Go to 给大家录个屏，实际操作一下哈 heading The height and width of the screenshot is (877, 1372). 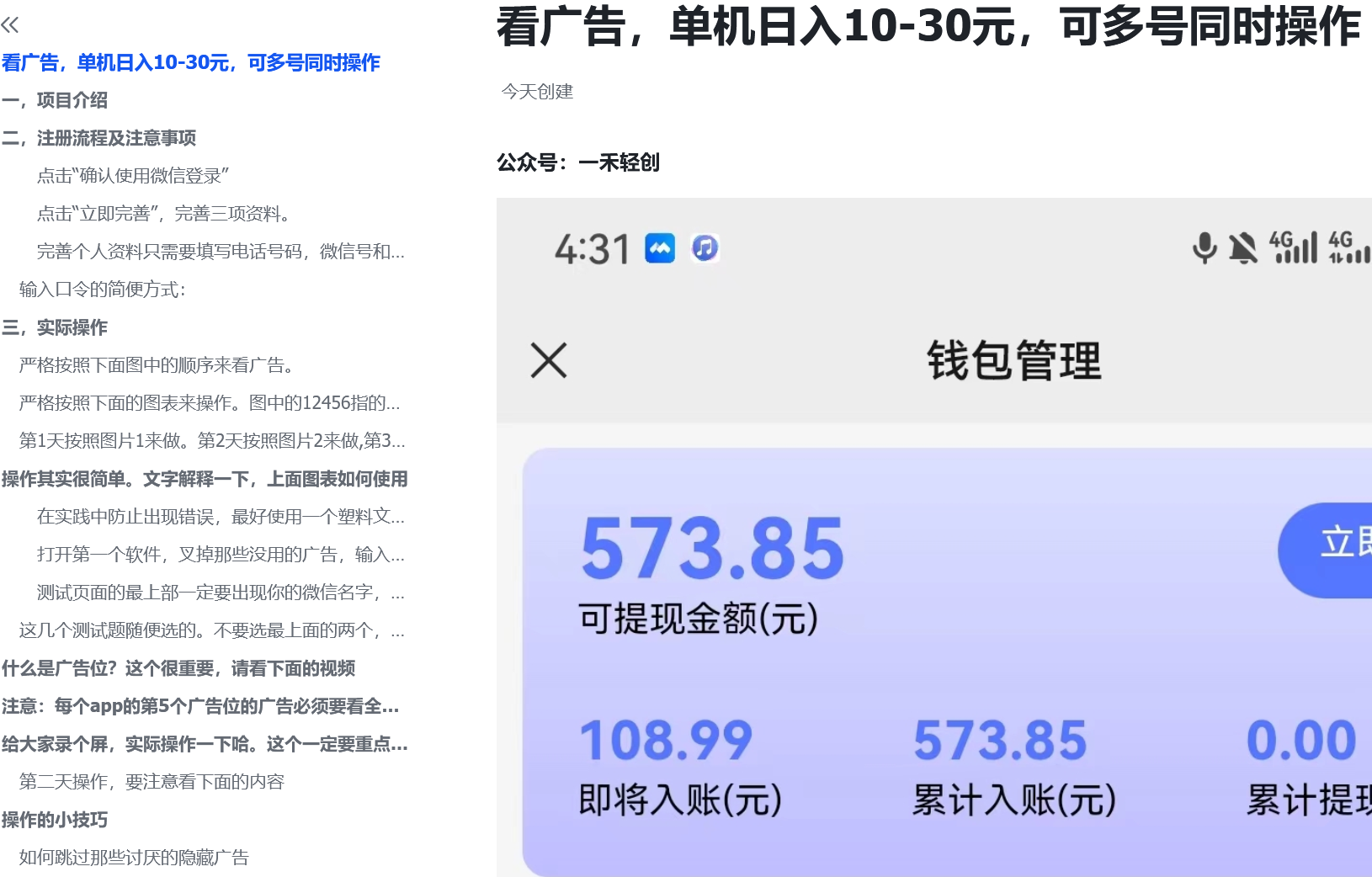(205, 744)
